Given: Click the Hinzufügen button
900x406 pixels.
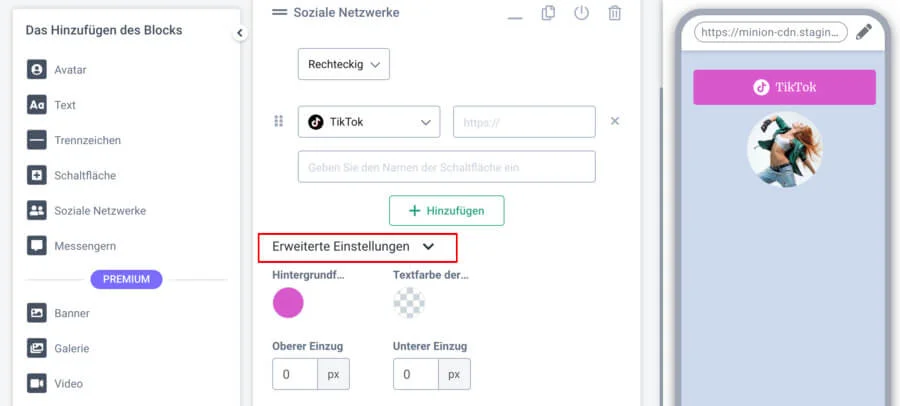Looking at the screenshot, I should click(446, 210).
